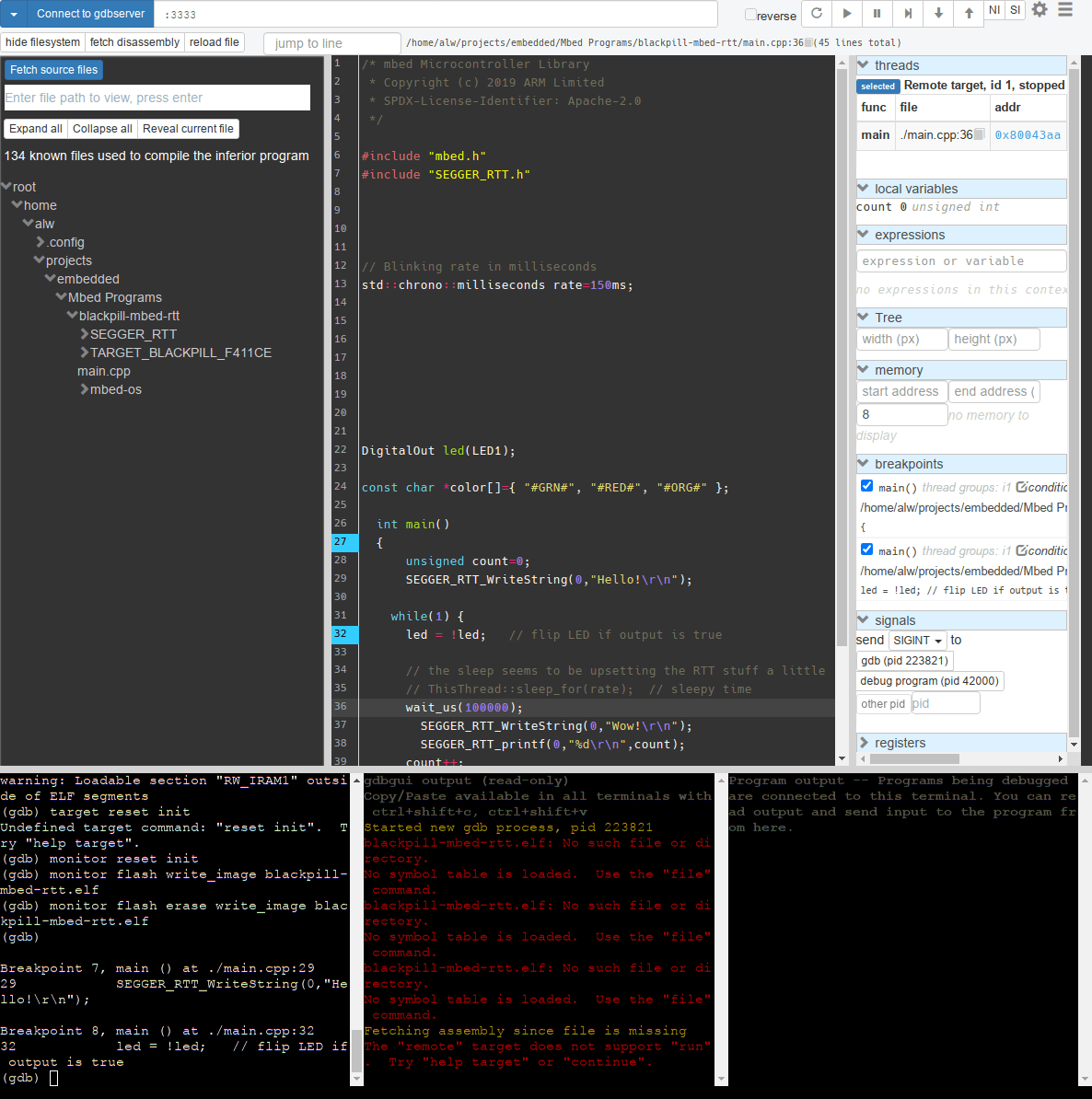Expand the SEGGER_RTT folder
1092x1099 pixels.
click(x=85, y=334)
